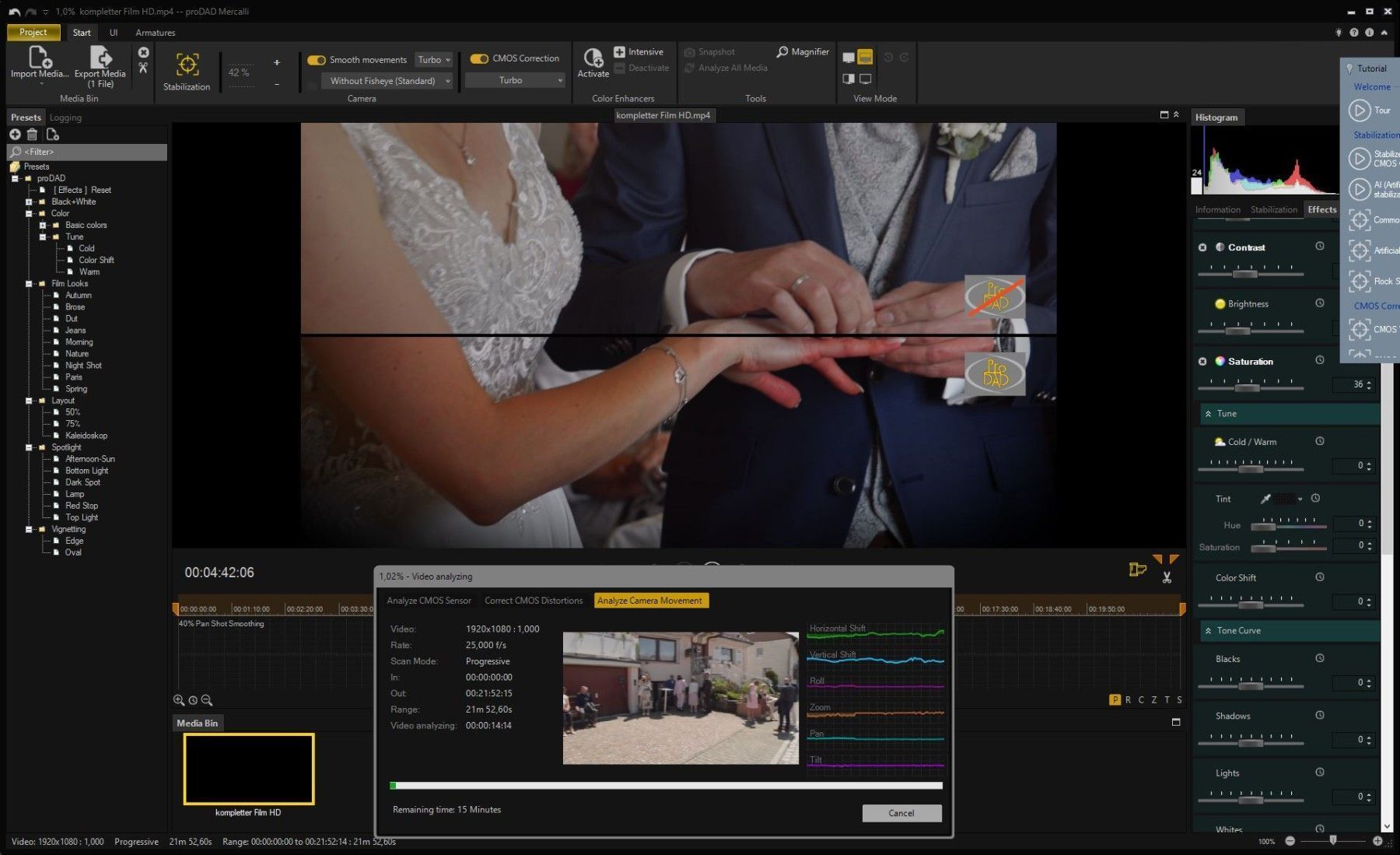Open the Smooth movements Turbo dropdown
The width and height of the screenshot is (1400, 855).
433,60
